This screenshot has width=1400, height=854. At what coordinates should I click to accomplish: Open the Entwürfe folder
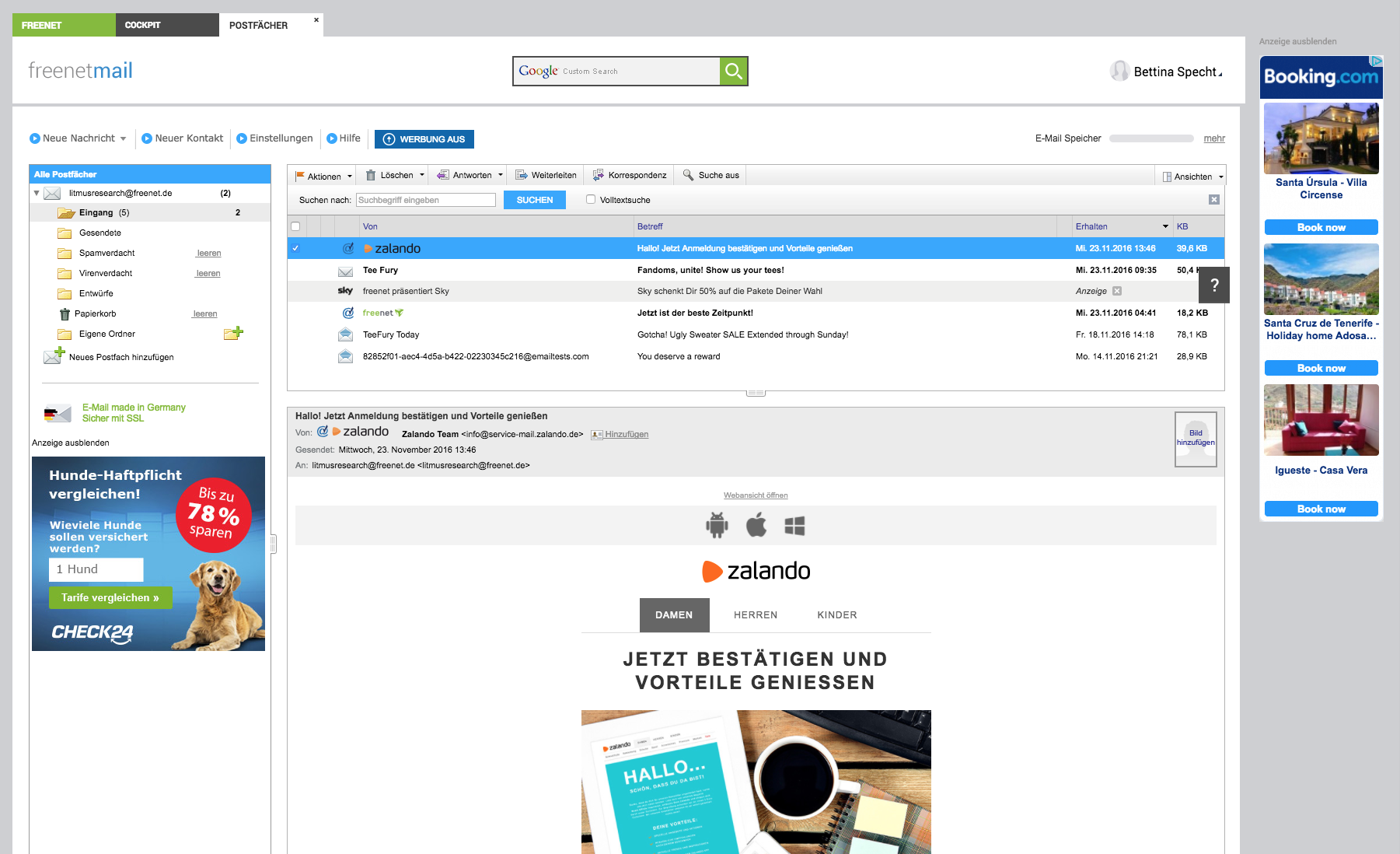pos(96,293)
